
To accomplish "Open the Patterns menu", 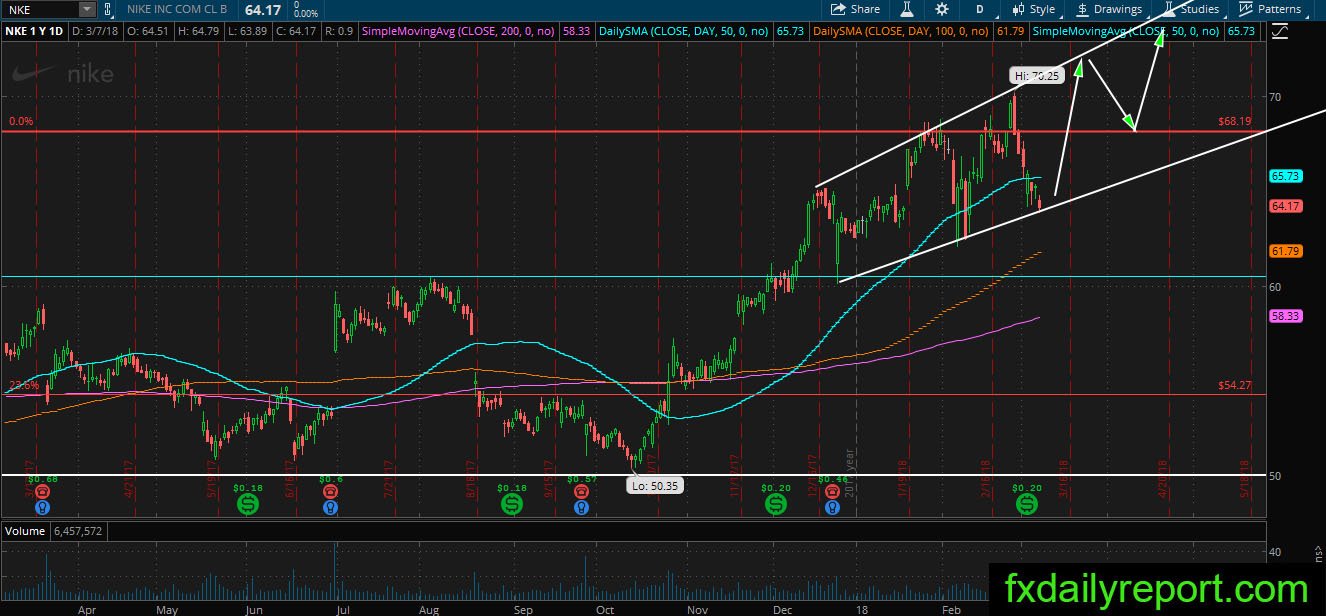I will [1270, 9].
